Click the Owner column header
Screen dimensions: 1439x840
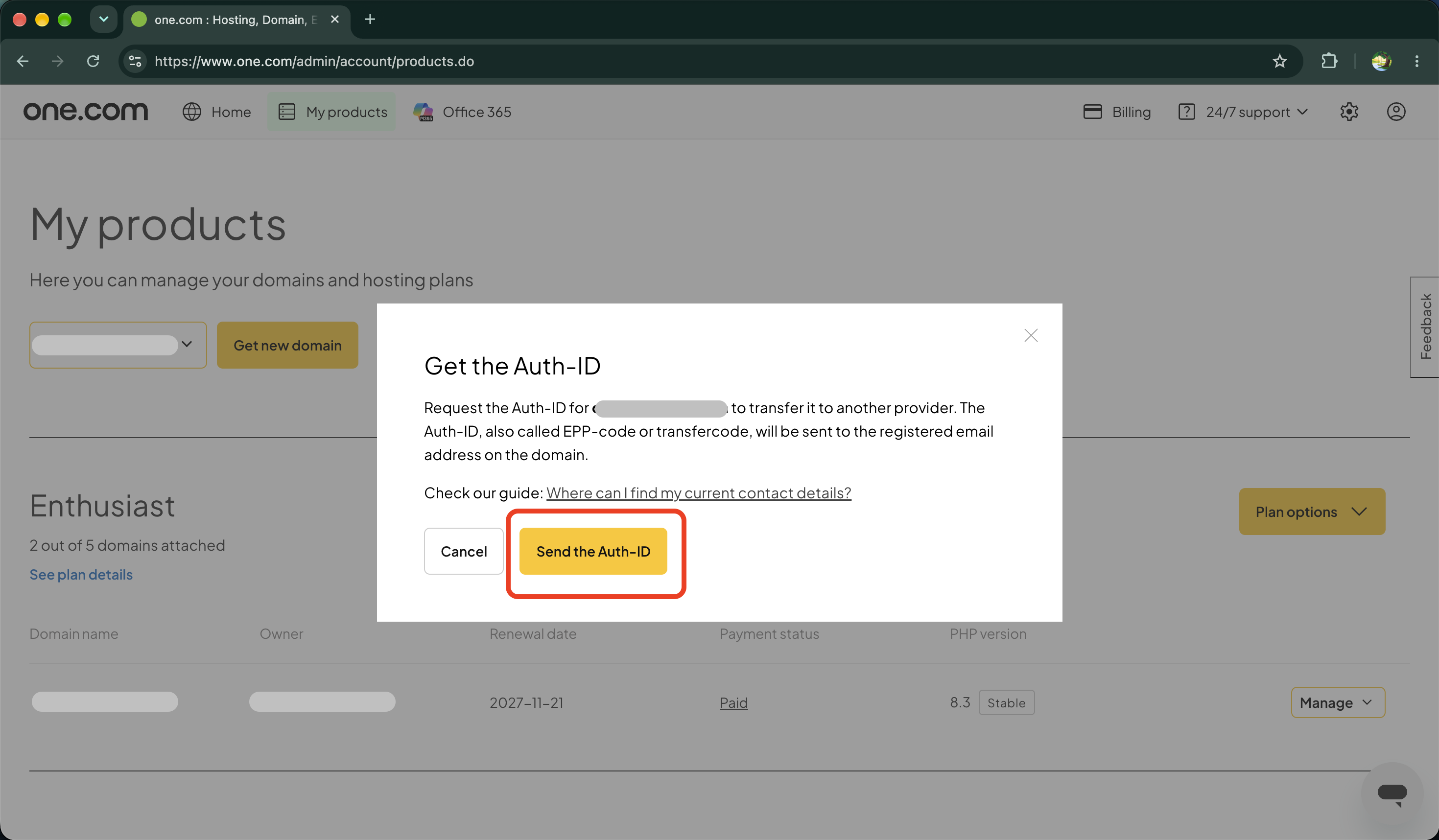tap(282, 634)
